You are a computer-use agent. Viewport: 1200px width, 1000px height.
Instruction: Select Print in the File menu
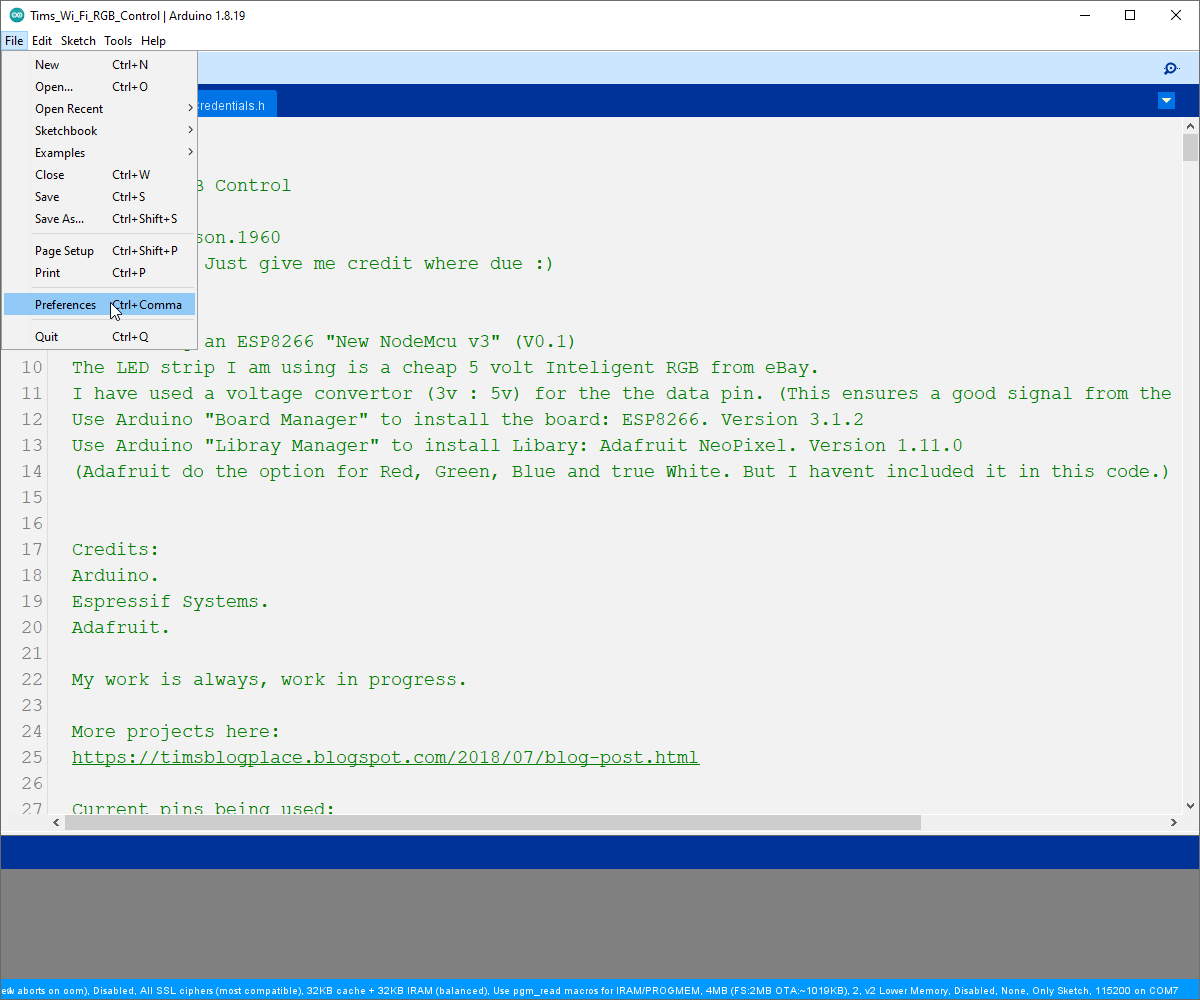click(x=99, y=273)
